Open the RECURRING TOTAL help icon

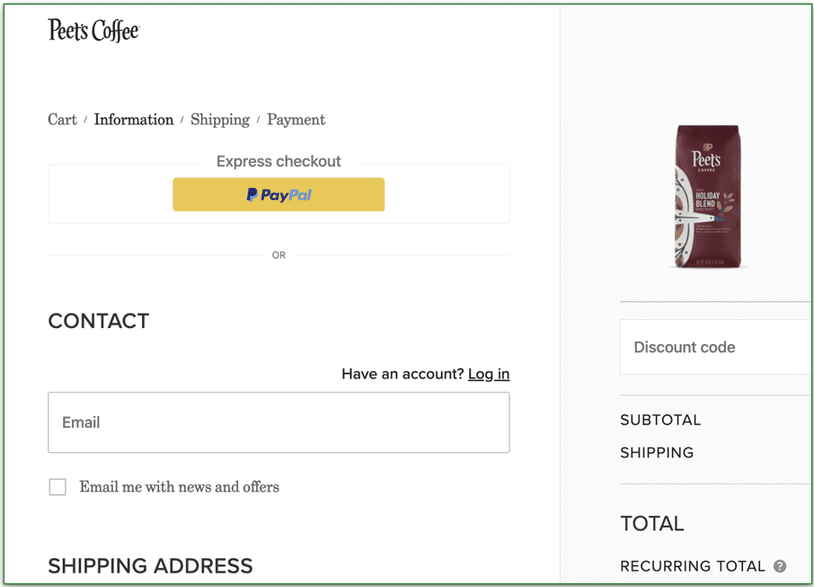pyautogui.click(x=779, y=566)
